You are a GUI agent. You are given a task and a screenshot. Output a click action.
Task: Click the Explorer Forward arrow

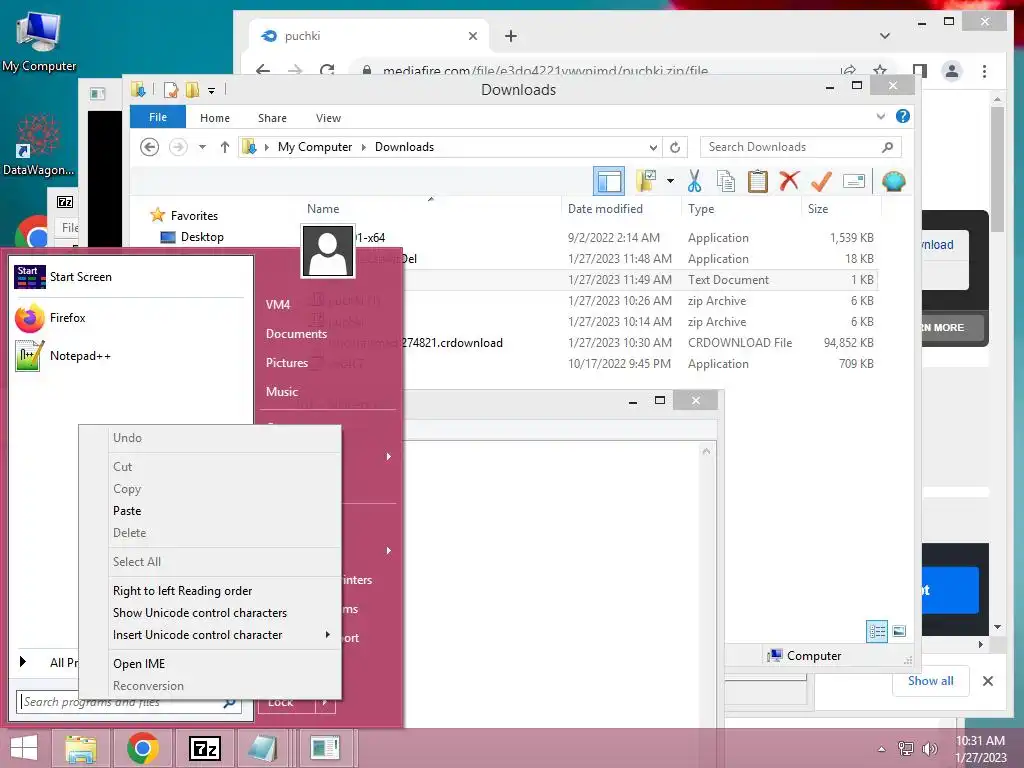[x=178, y=147]
